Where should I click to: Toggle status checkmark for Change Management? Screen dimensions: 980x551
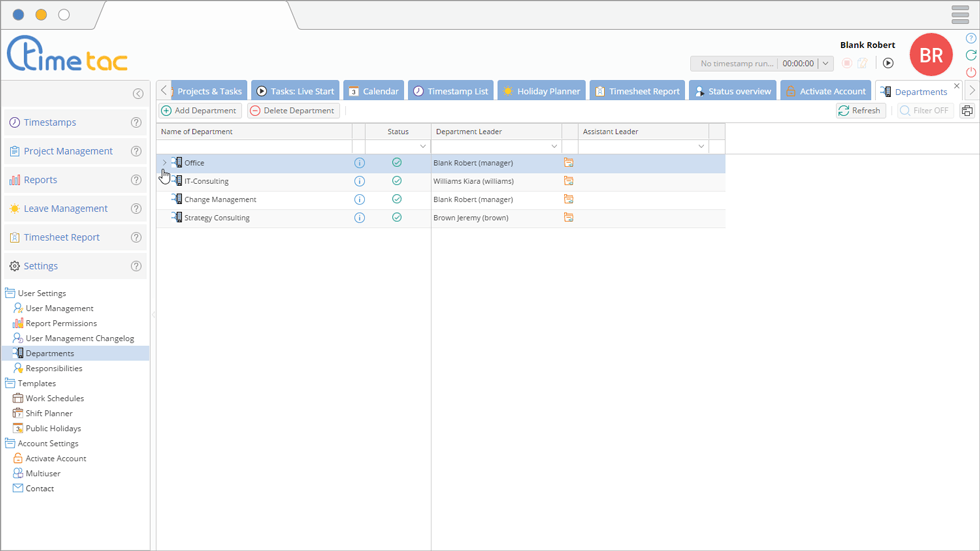pos(397,199)
